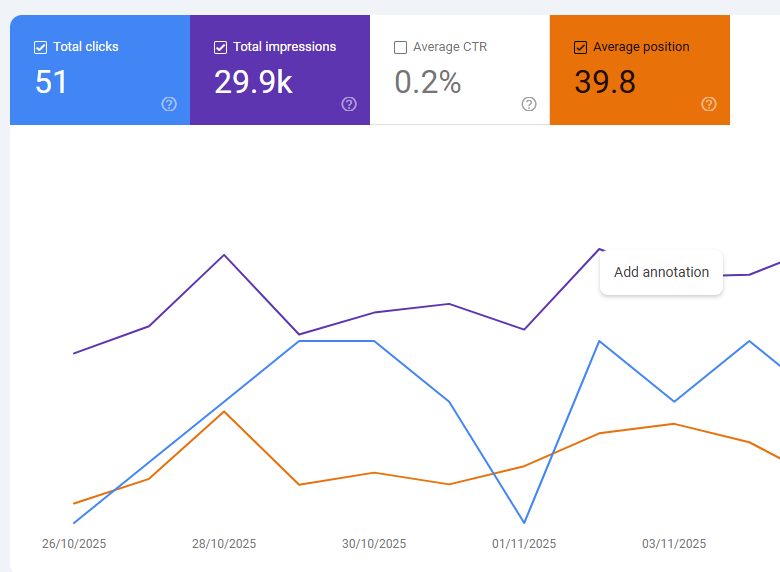Image resolution: width=780 pixels, height=572 pixels.
Task: Uncheck the Average position checkbox
Action: coord(581,47)
